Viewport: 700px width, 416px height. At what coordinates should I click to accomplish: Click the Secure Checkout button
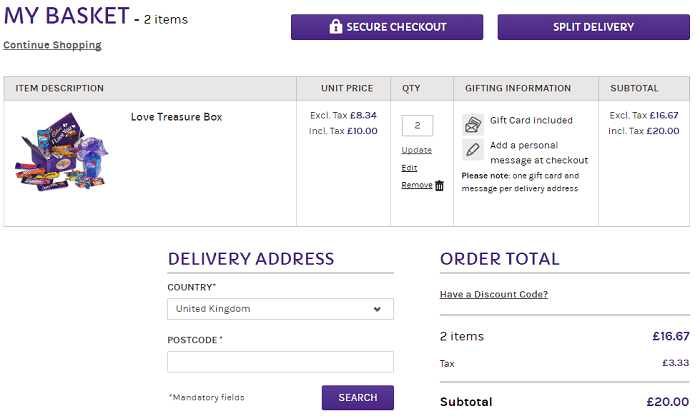(x=387, y=27)
